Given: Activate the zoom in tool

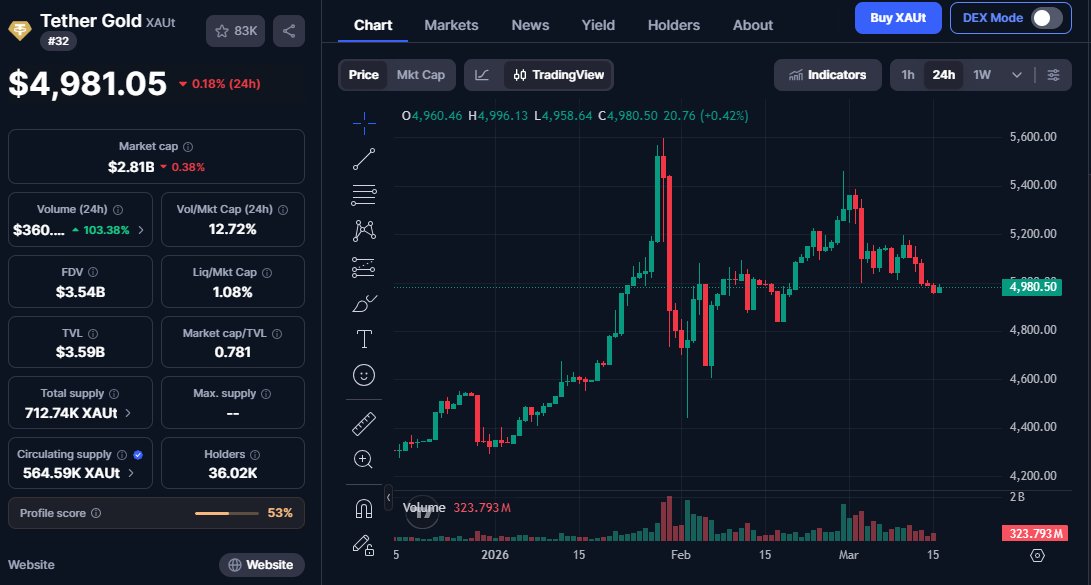Looking at the screenshot, I should [363, 459].
